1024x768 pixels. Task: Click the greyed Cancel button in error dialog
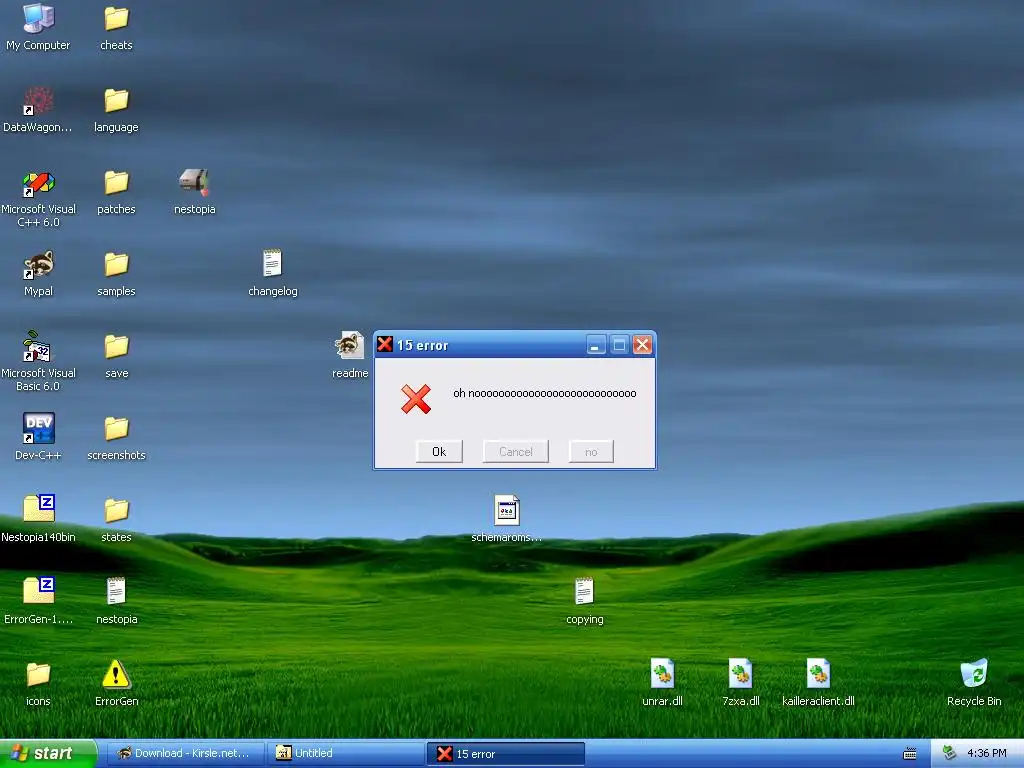pyautogui.click(x=516, y=451)
